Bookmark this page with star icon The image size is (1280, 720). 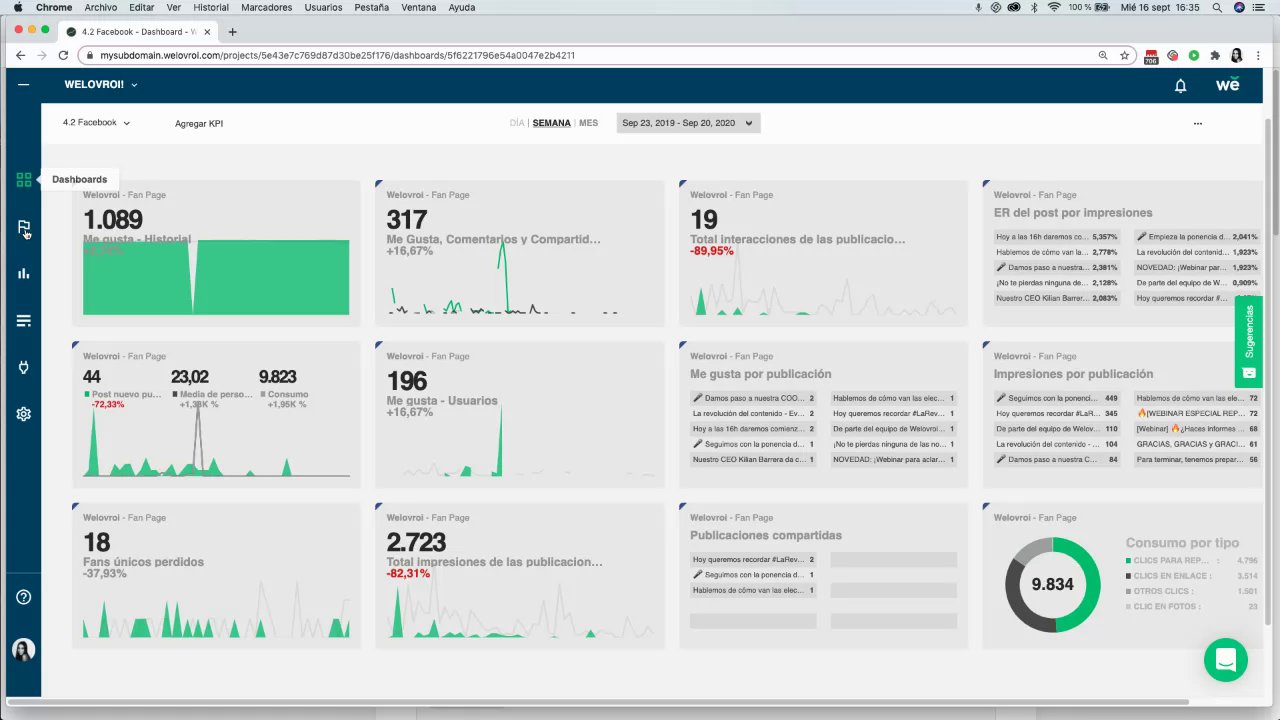1125,56
